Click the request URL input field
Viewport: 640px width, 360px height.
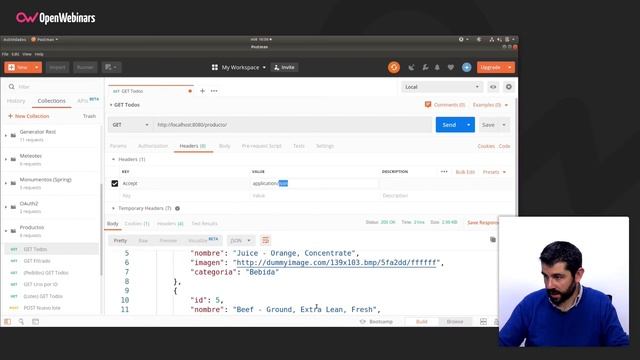click(x=292, y=124)
